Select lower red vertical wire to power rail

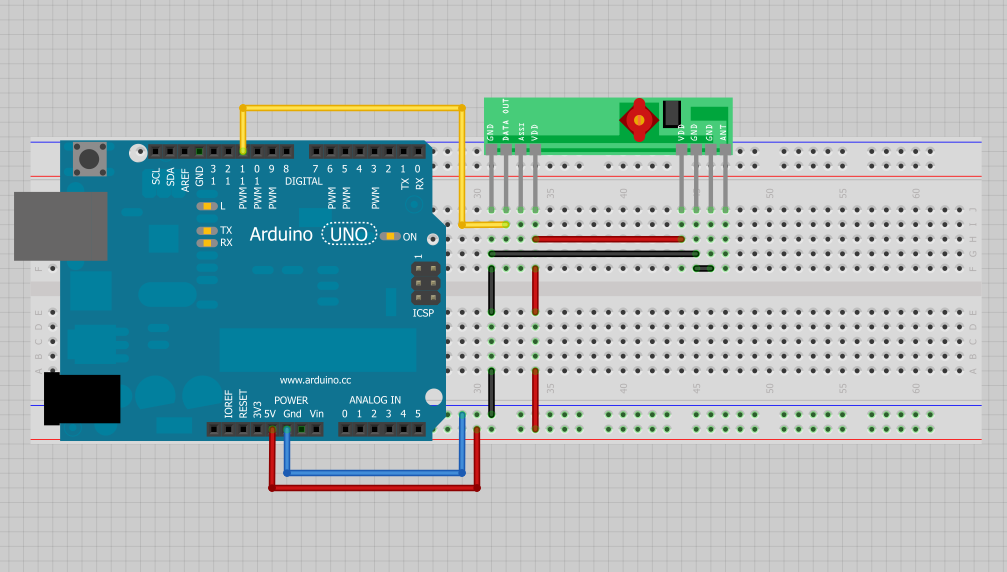535,399
